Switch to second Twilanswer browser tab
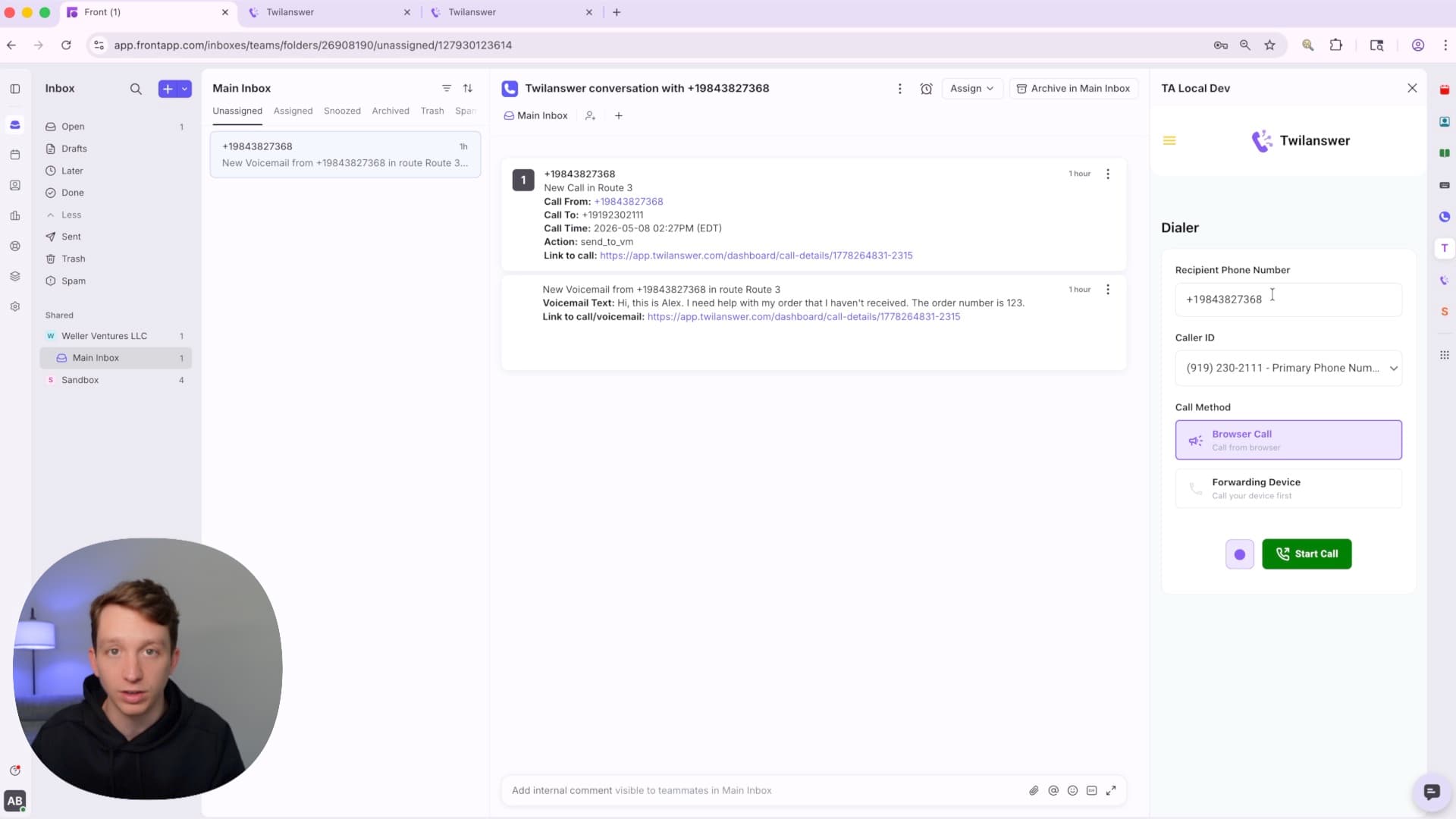1456x819 pixels. (510, 12)
